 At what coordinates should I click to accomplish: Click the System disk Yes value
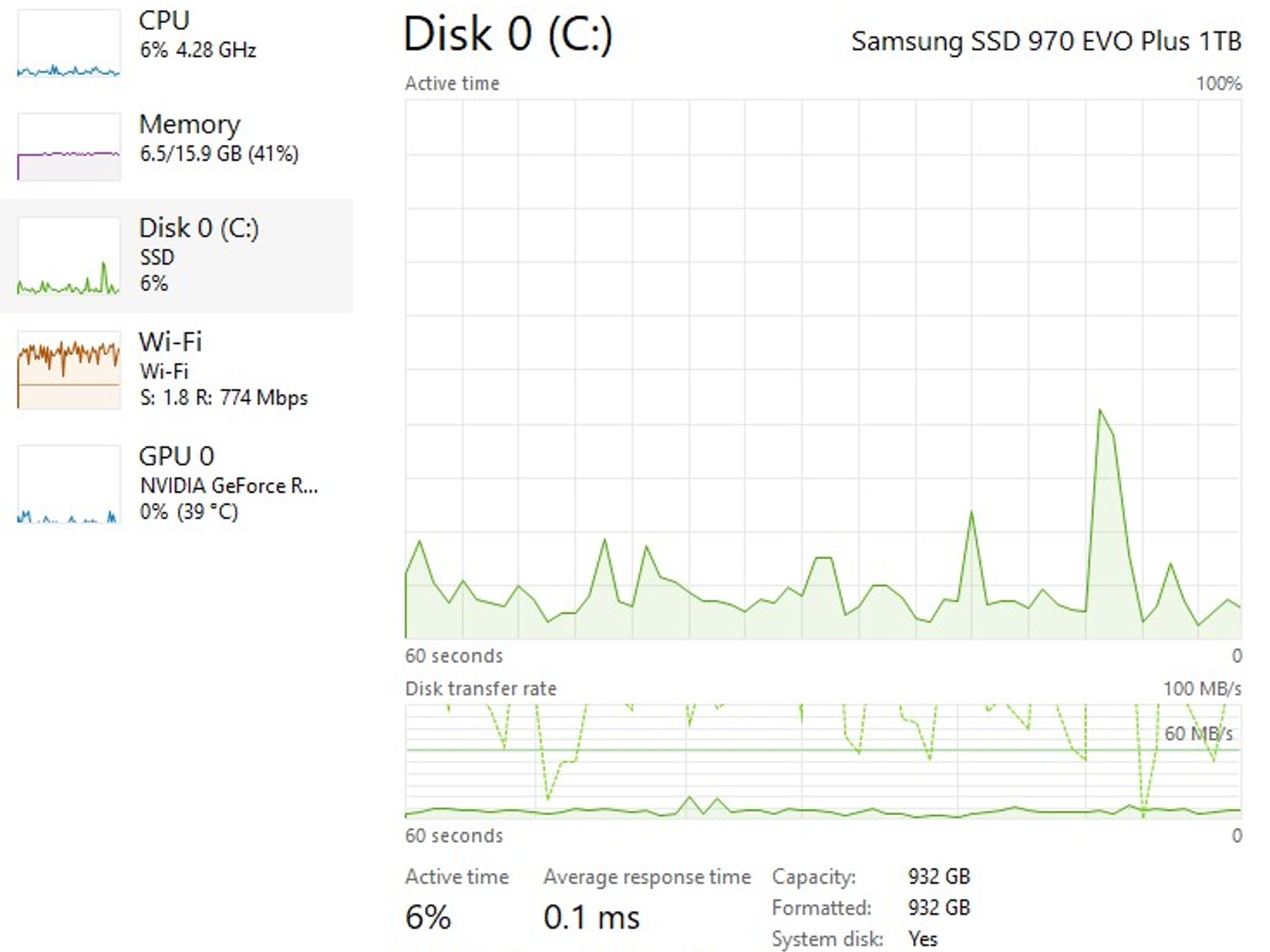922,938
